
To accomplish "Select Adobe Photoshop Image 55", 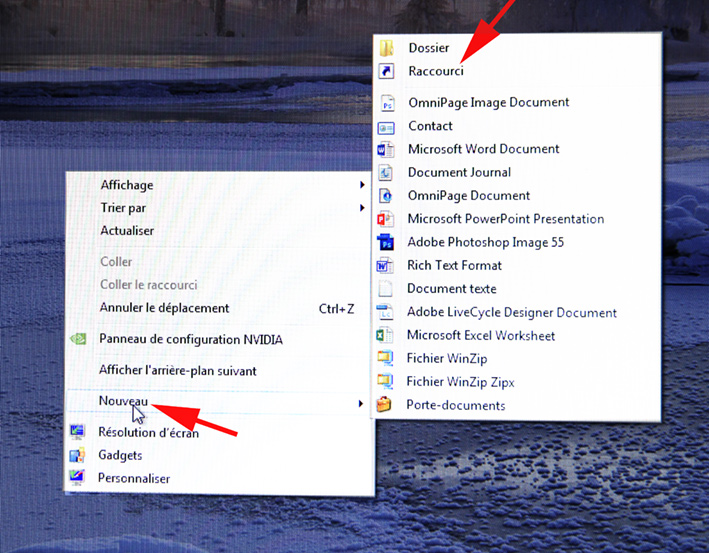I will (x=517, y=242).
